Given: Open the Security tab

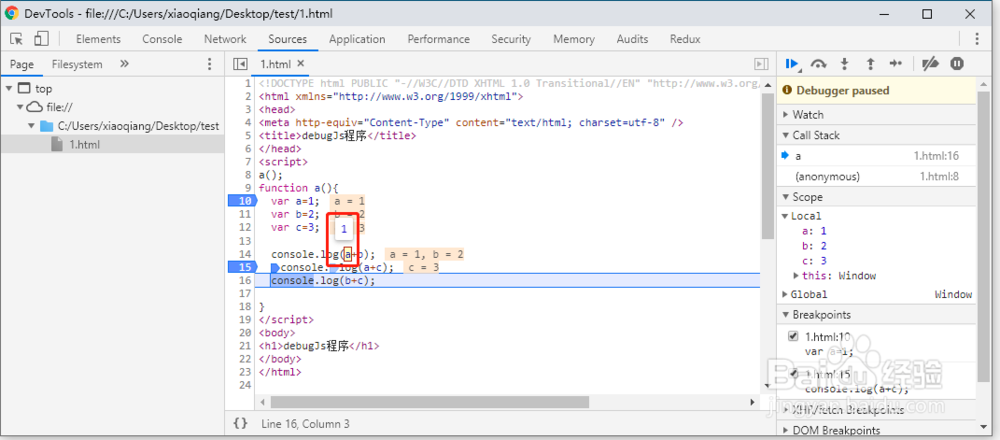Looking at the screenshot, I should click(x=511, y=39).
